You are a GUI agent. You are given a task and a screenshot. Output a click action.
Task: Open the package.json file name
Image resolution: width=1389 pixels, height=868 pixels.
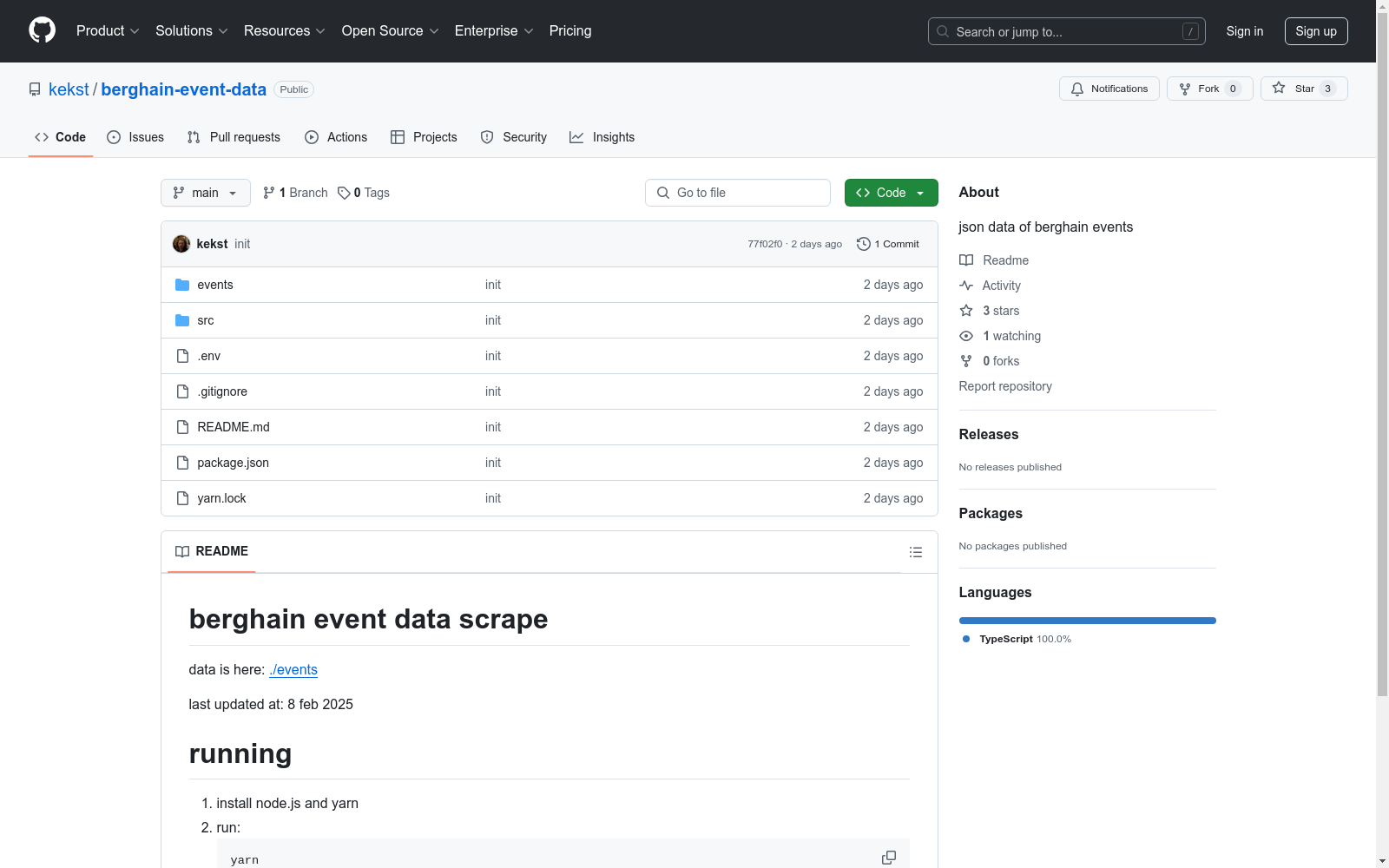[233, 463]
